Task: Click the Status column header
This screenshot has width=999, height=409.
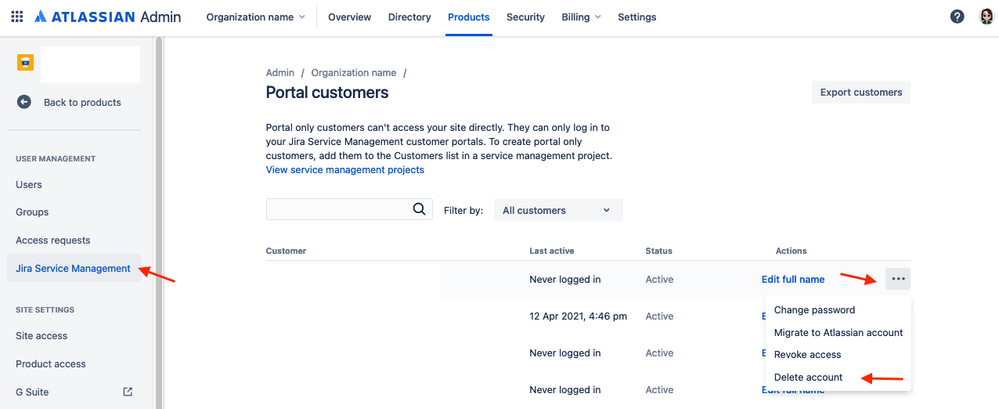Action: click(x=659, y=251)
